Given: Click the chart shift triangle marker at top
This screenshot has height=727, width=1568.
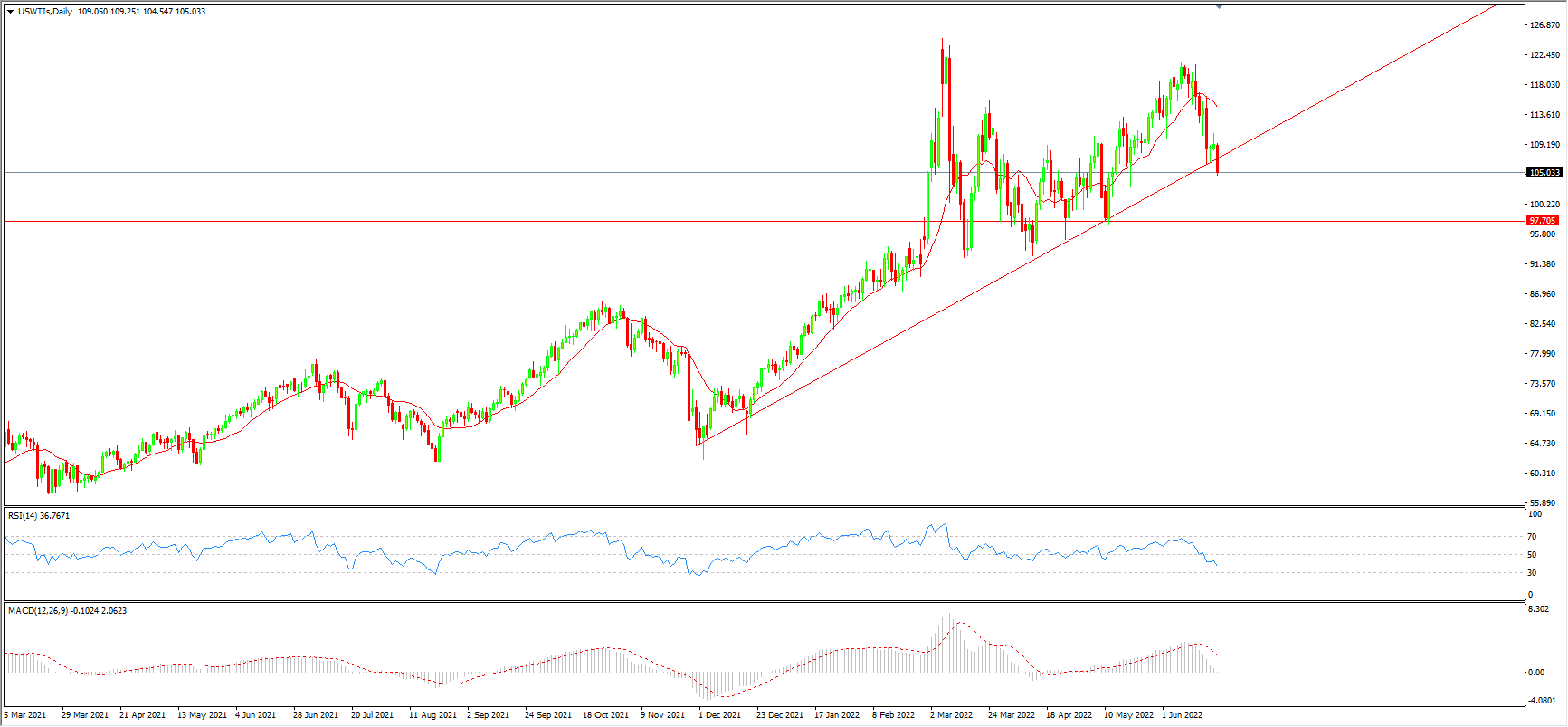Looking at the screenshot, I should 1219,6.
